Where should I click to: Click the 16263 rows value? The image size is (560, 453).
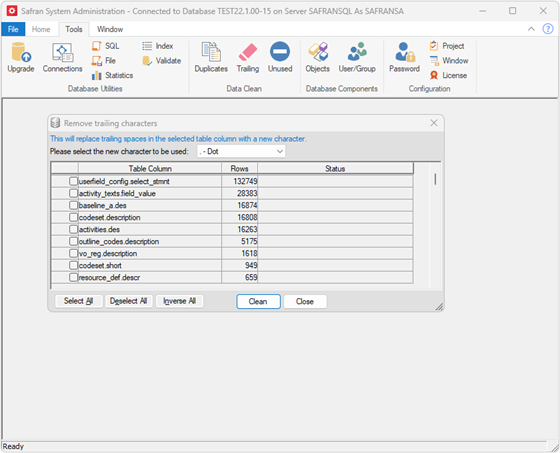(x=247, y=229)
